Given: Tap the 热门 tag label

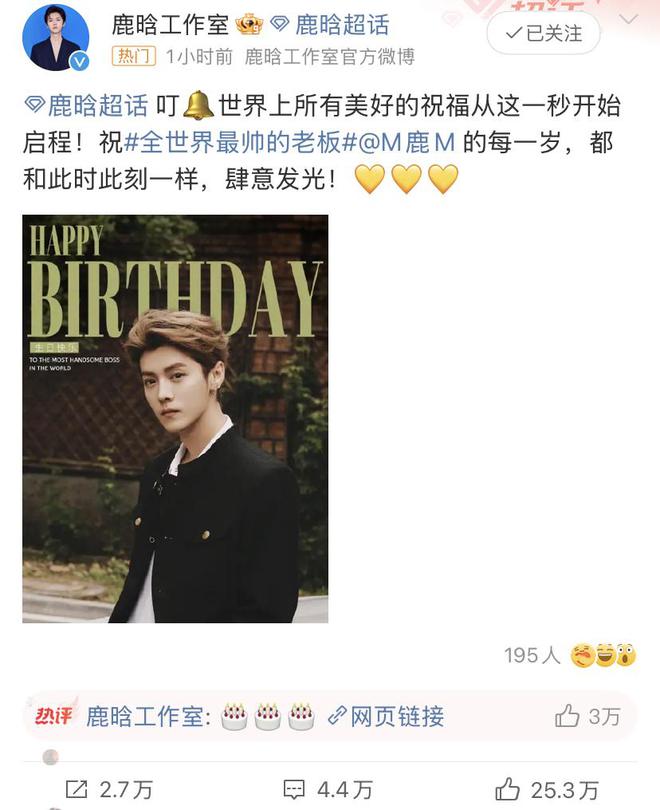Looking at the screenshot, I should click(x=134, y=56).
